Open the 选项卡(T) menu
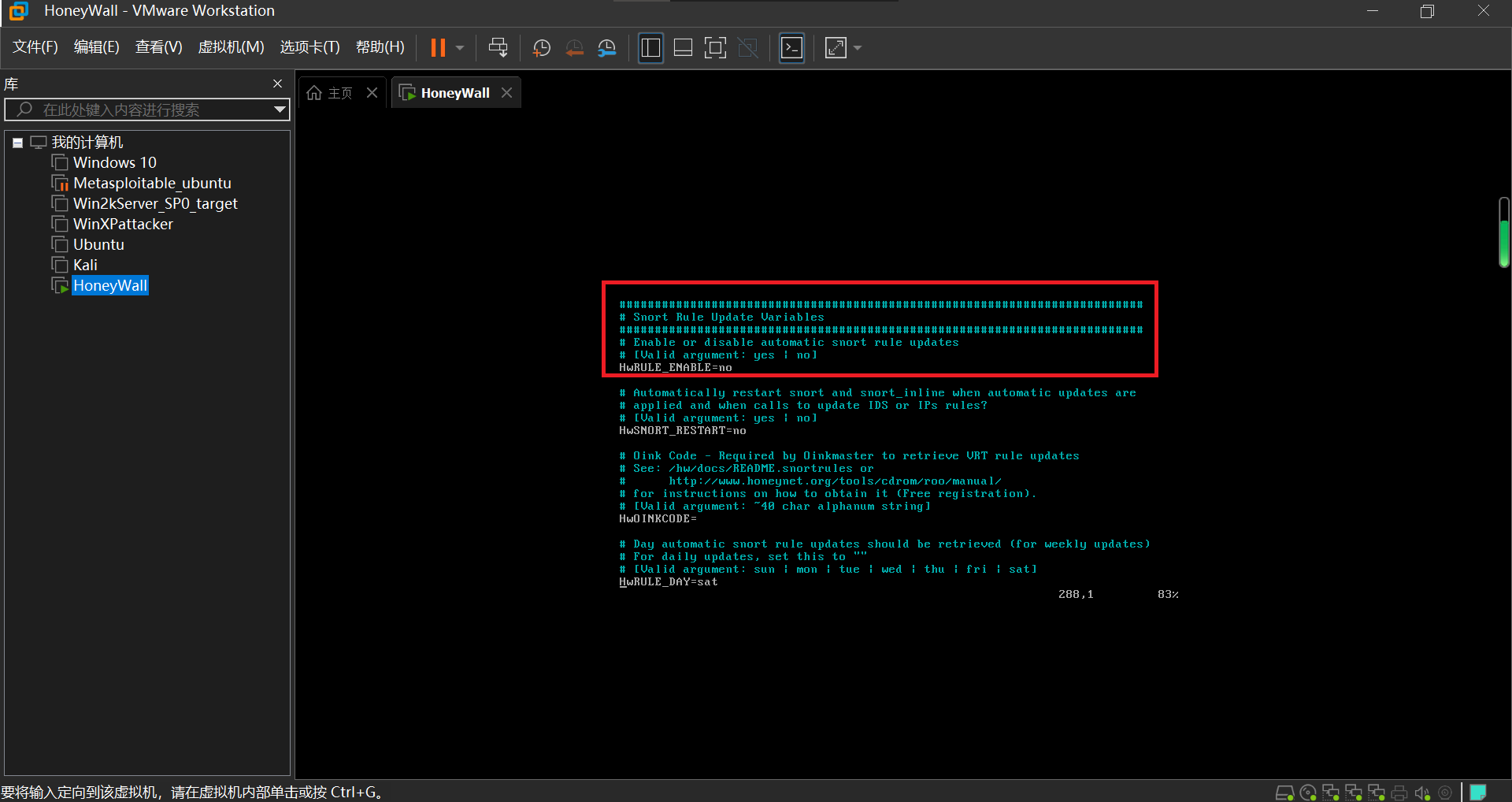The width and height of the screenshot is (1512, 802). [x=310, y=47]
